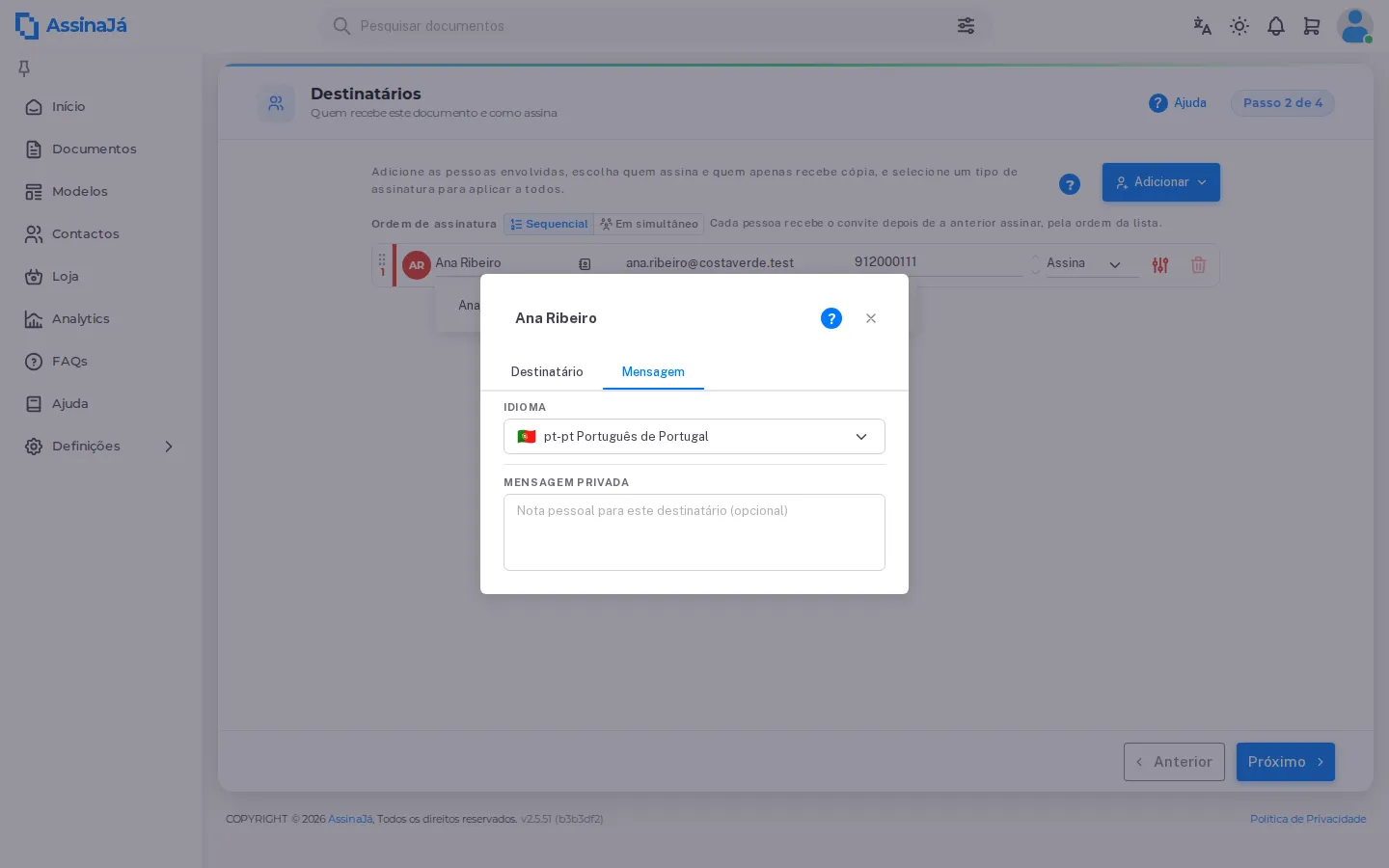Image resolution: width=1389 pixels, height=868 pixels.
Task: Click the phone number field 912000111
Action: coord(938,262)
